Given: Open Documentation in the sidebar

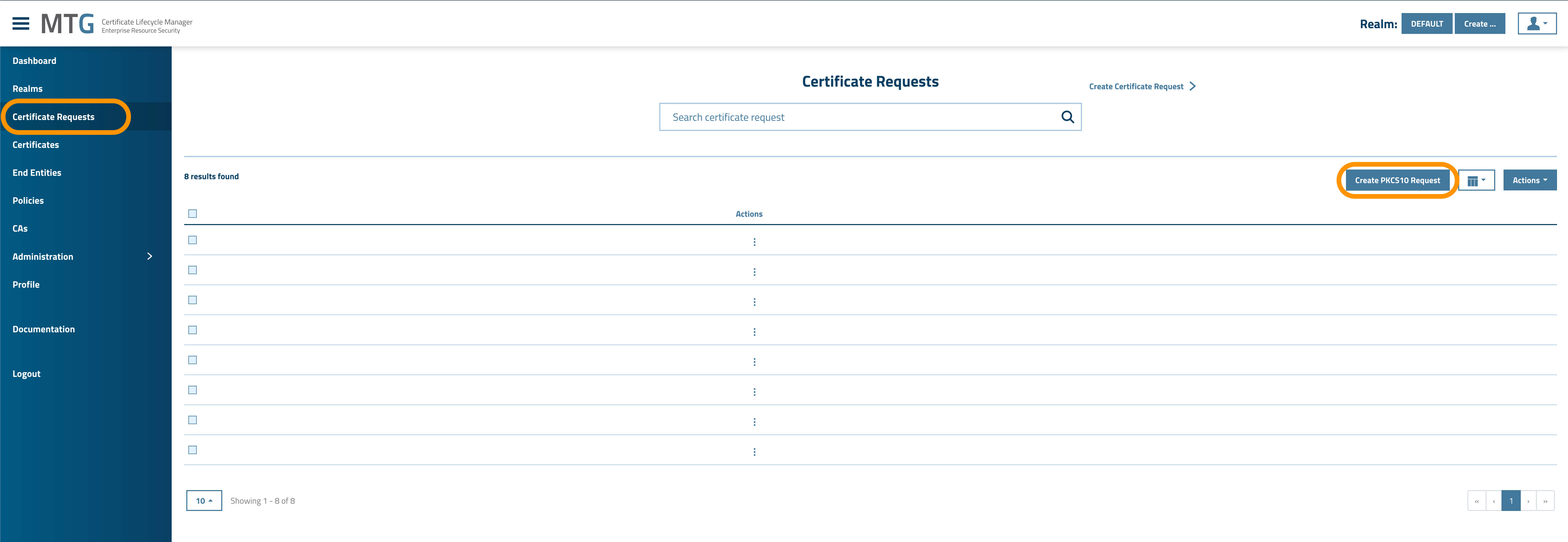Looking at the screenshot, I should 44,329.
